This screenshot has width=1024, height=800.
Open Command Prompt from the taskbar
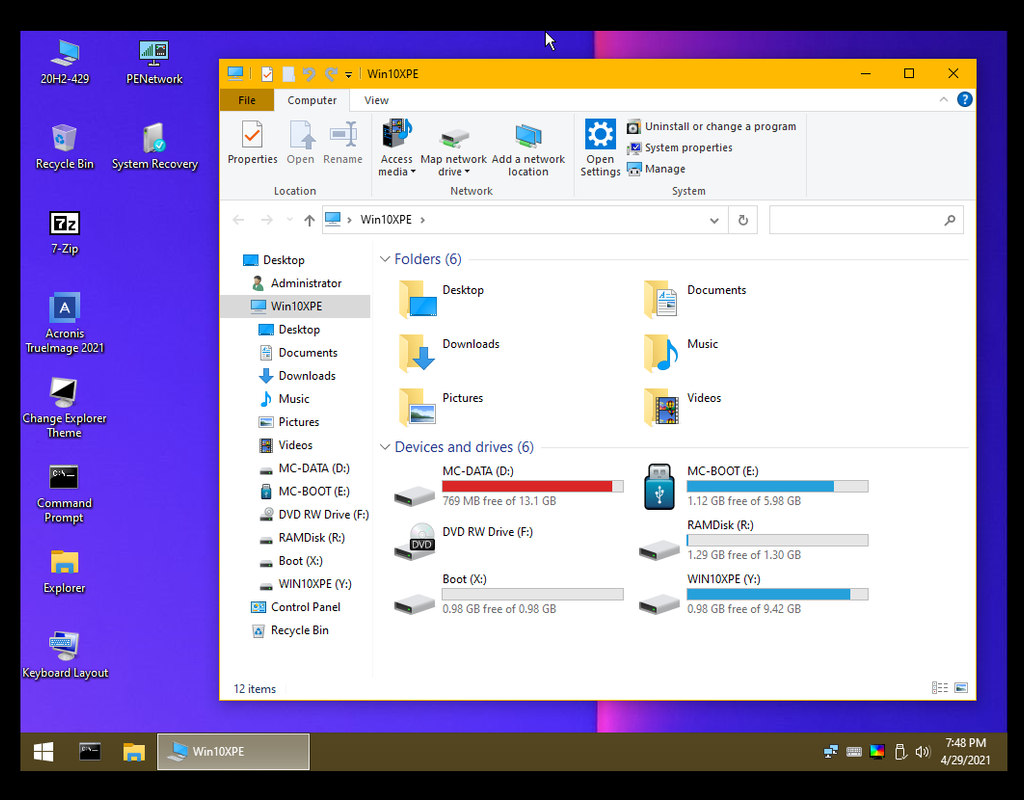tap(89, 752)
